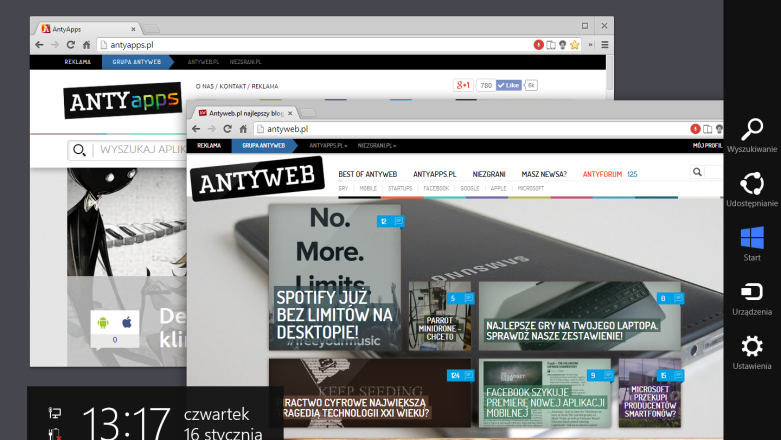Go forward in the Antyweb window
781x440 pixels.
(x=212, y=129)
